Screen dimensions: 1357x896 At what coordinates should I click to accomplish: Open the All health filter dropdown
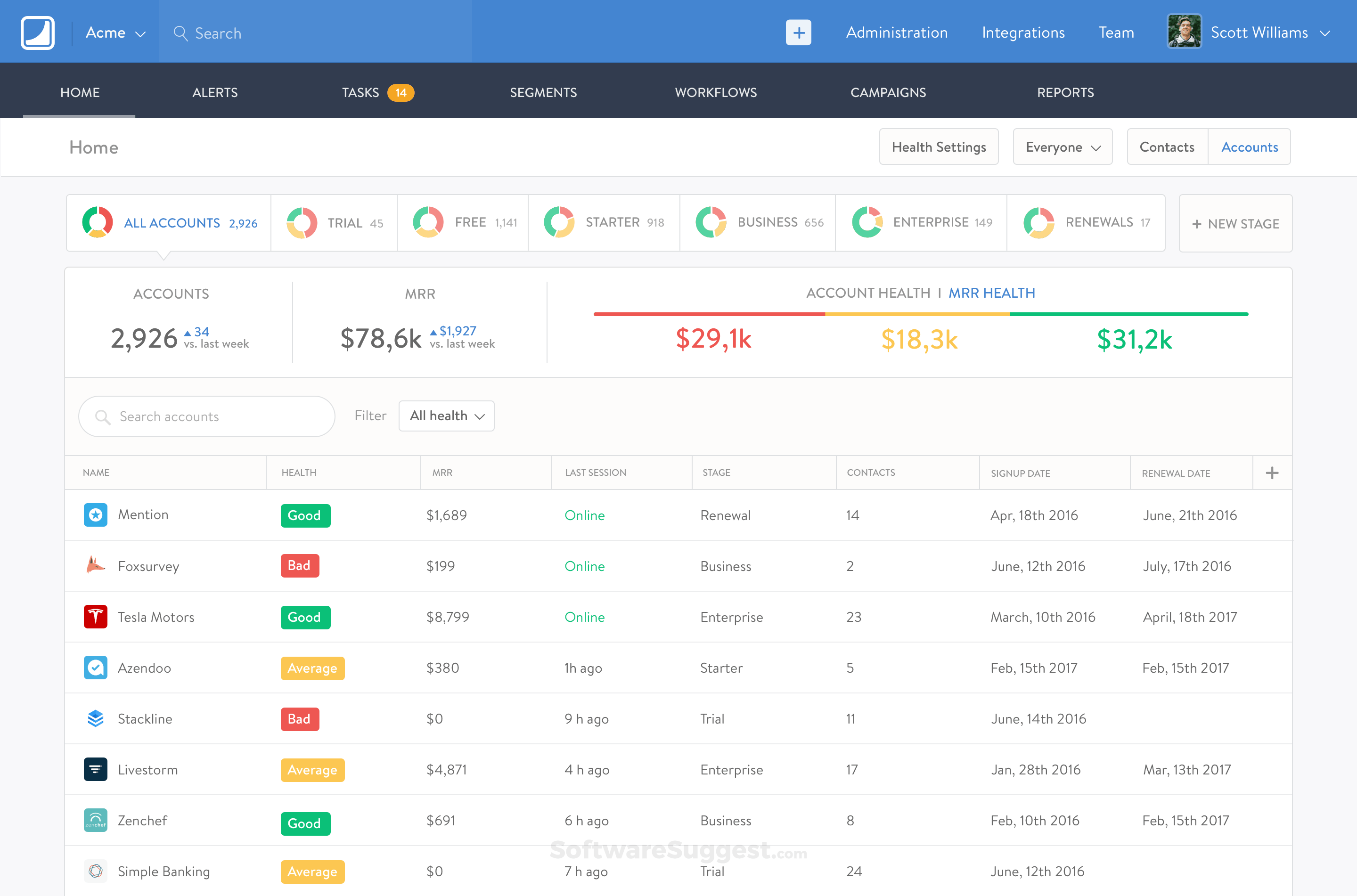[446, 416]
